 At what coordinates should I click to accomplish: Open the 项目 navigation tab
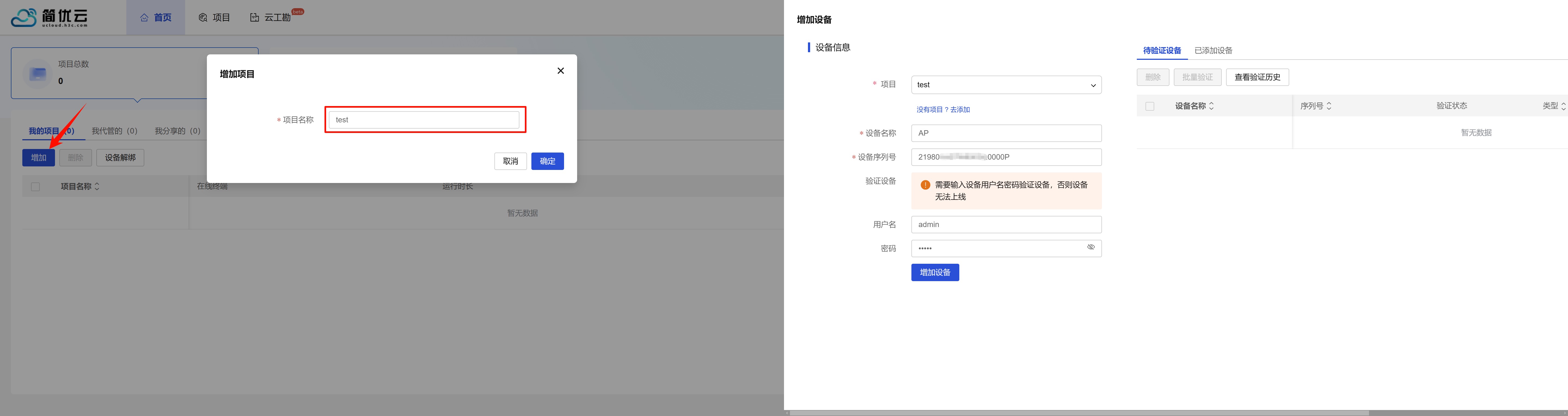point(214,18)
